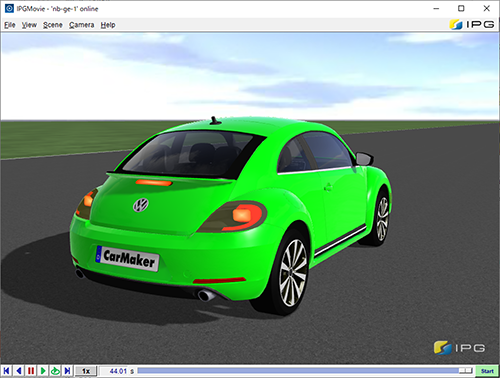Click the IPG logo in the menu bar
Image resolution: width=500 pixels, height=378 pixels.
click(472, 24)
